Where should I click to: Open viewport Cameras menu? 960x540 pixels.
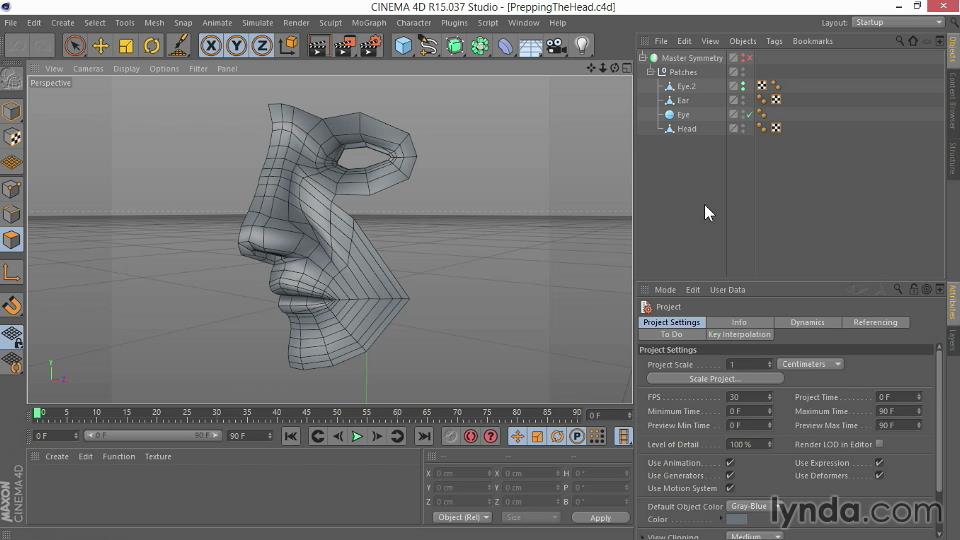[x=88, y=69]
